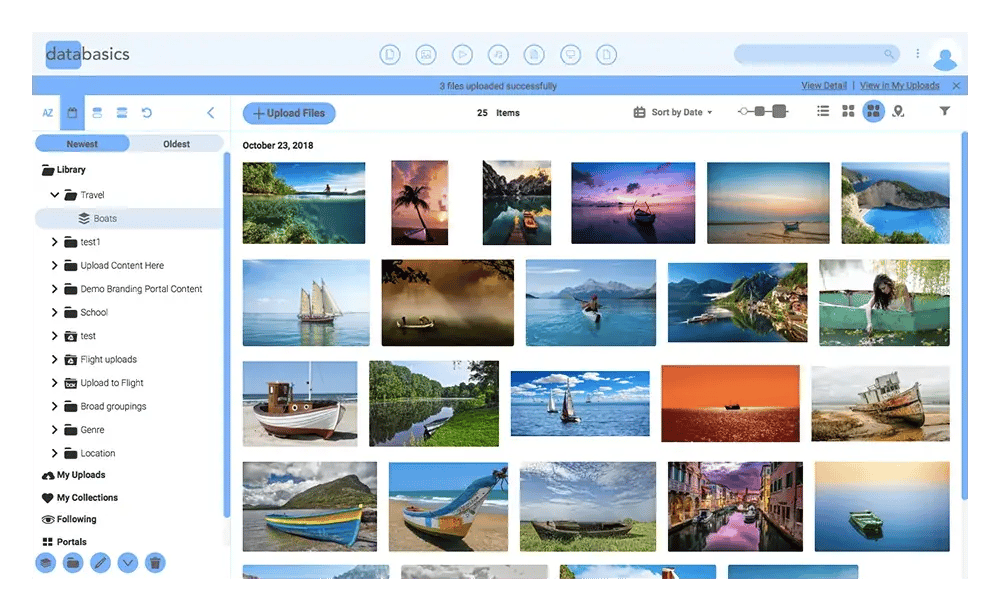Click the trash delete icon in sidebar
This screenshot has height=611, width=1000.
coord(155,563)
